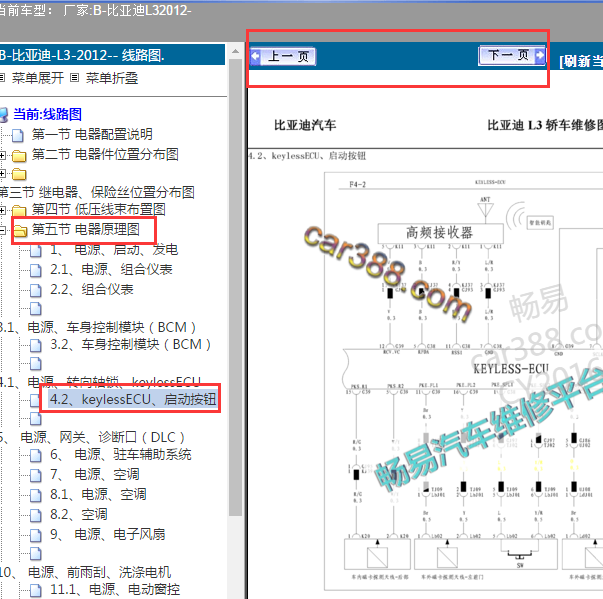The image size is (603, 599).
Task: Open 8.1、电源、空调 diagram
Action: coord(98,494)
